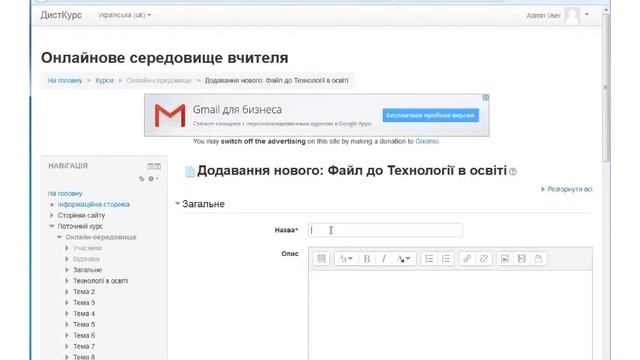Open Тема 4 in navigation tree
Image resolution: width=640 pixels, height=360 pixels.
pyautogui.click(x=84, y=313)
